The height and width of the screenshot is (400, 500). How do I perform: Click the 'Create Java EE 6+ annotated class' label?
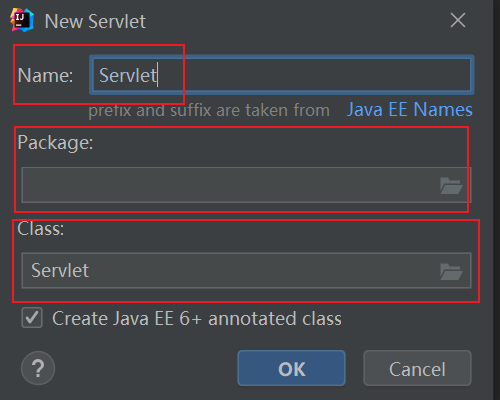tap(197, 318)
